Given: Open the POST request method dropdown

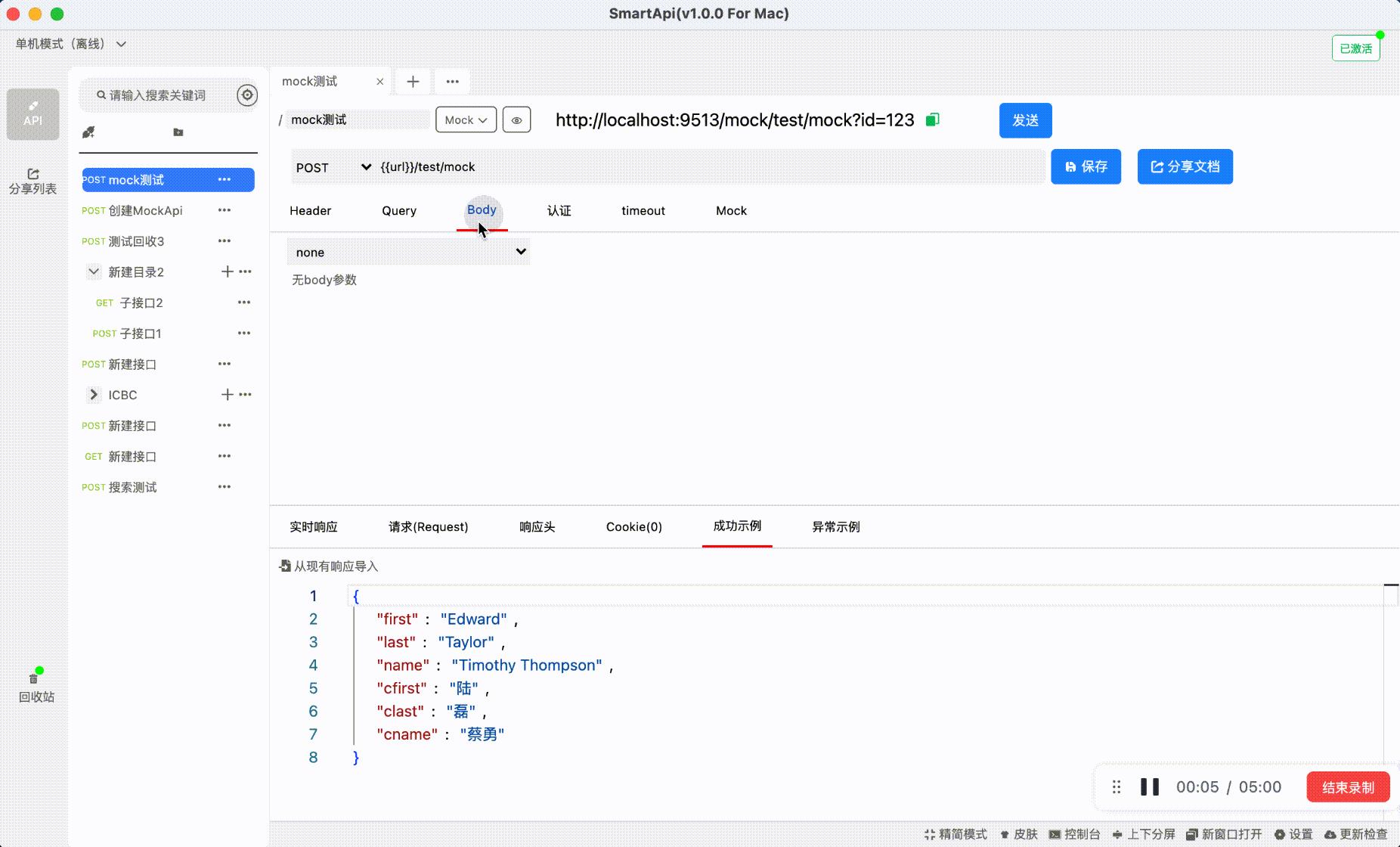Looking at the screenshot, I should [x=333, y=167].
